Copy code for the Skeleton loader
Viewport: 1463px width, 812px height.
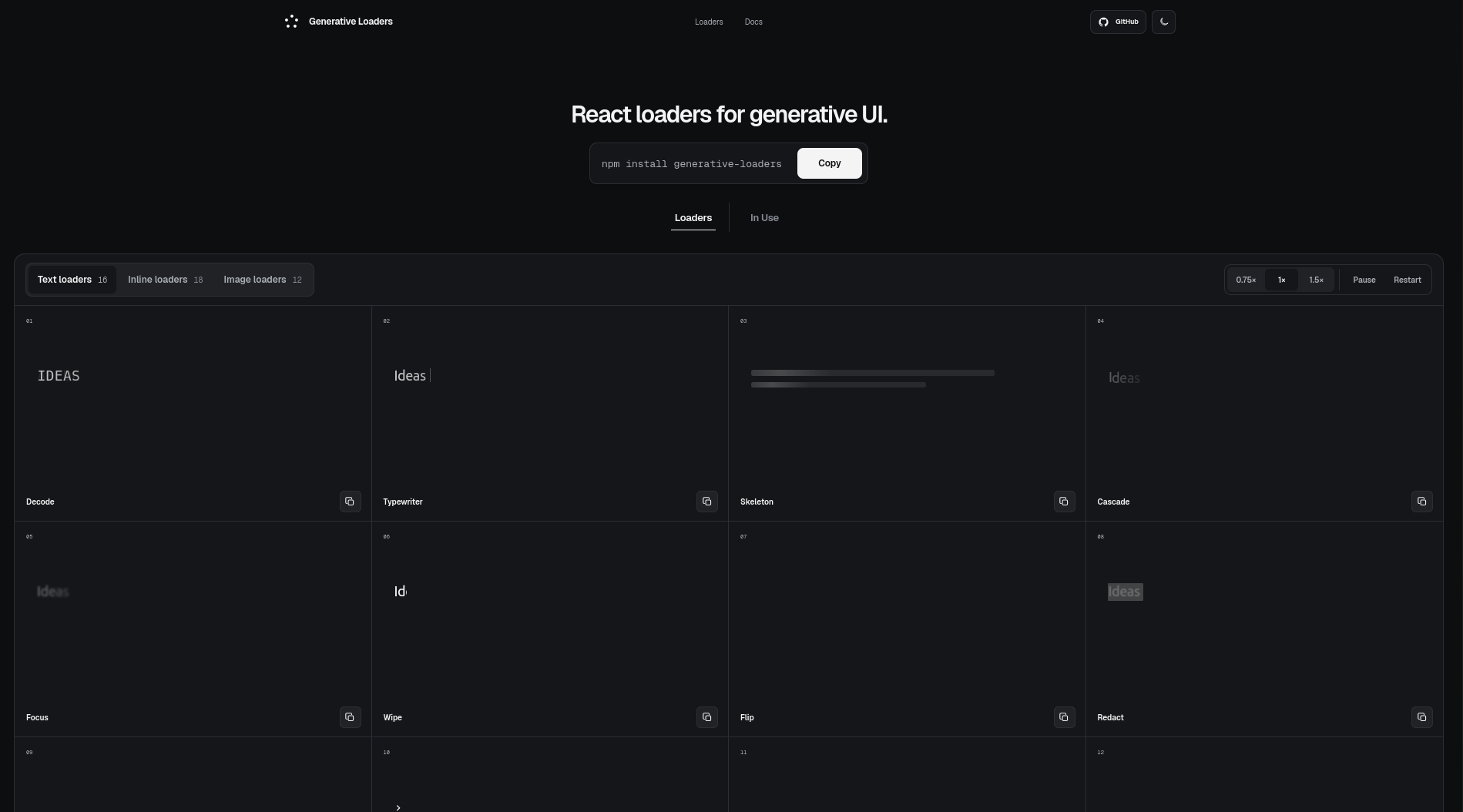coord(1064,502)
